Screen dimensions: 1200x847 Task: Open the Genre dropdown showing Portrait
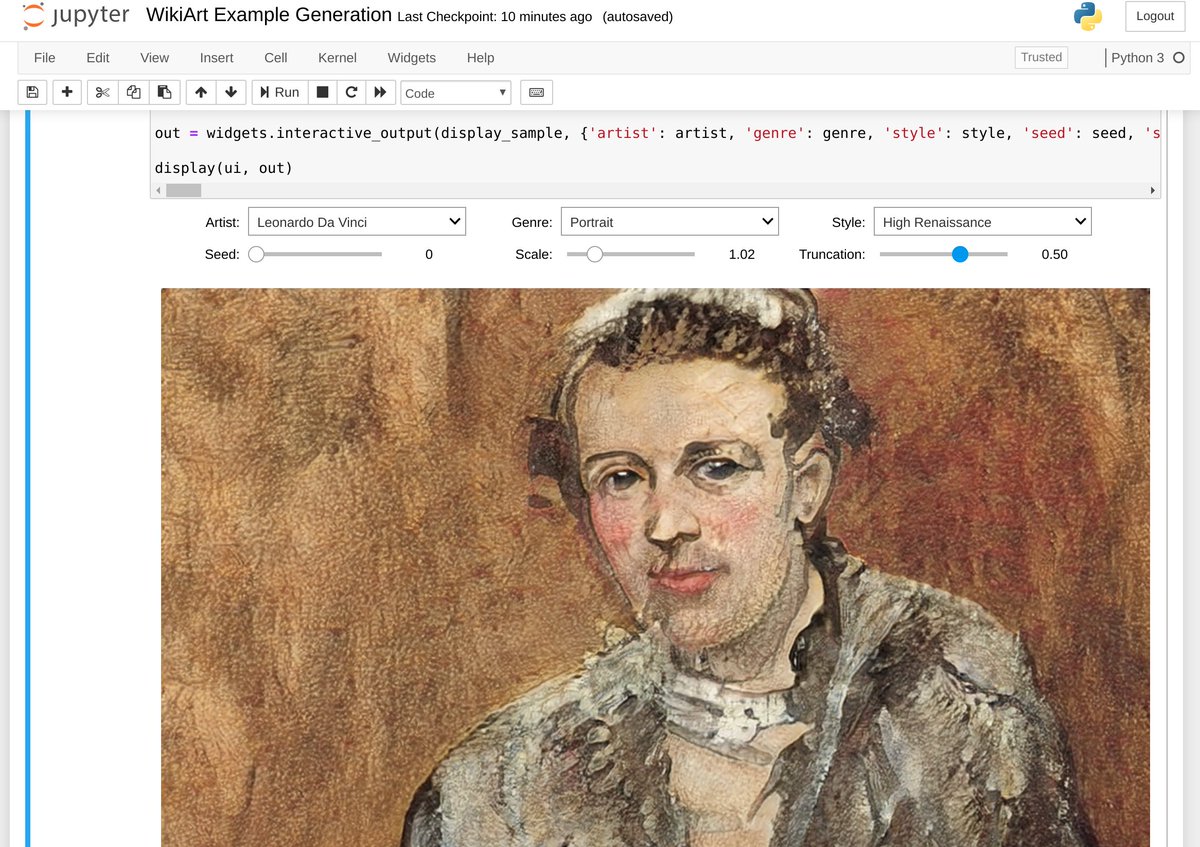(x=670, y=222)
